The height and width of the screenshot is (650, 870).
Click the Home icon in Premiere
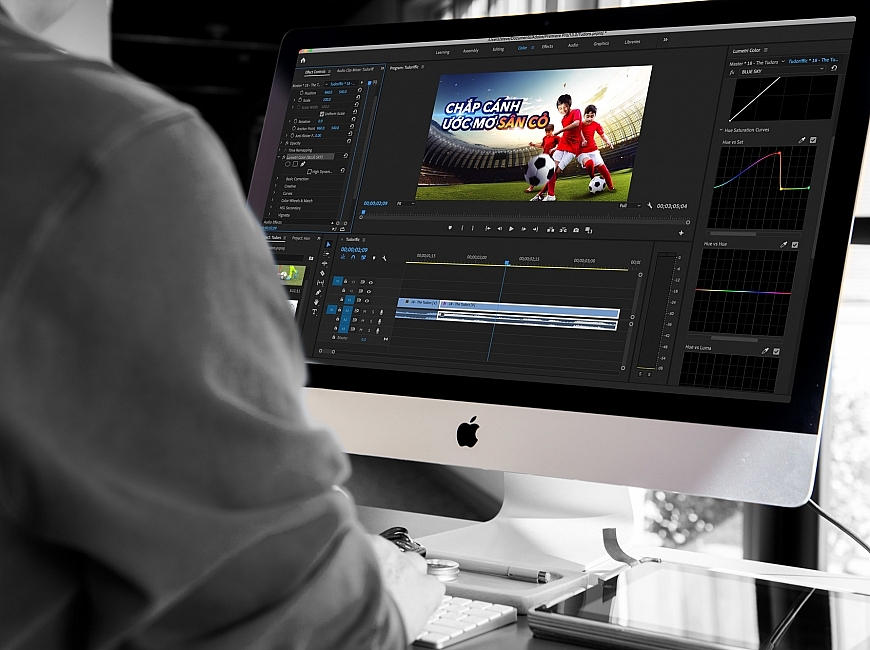tap(303, 60)
